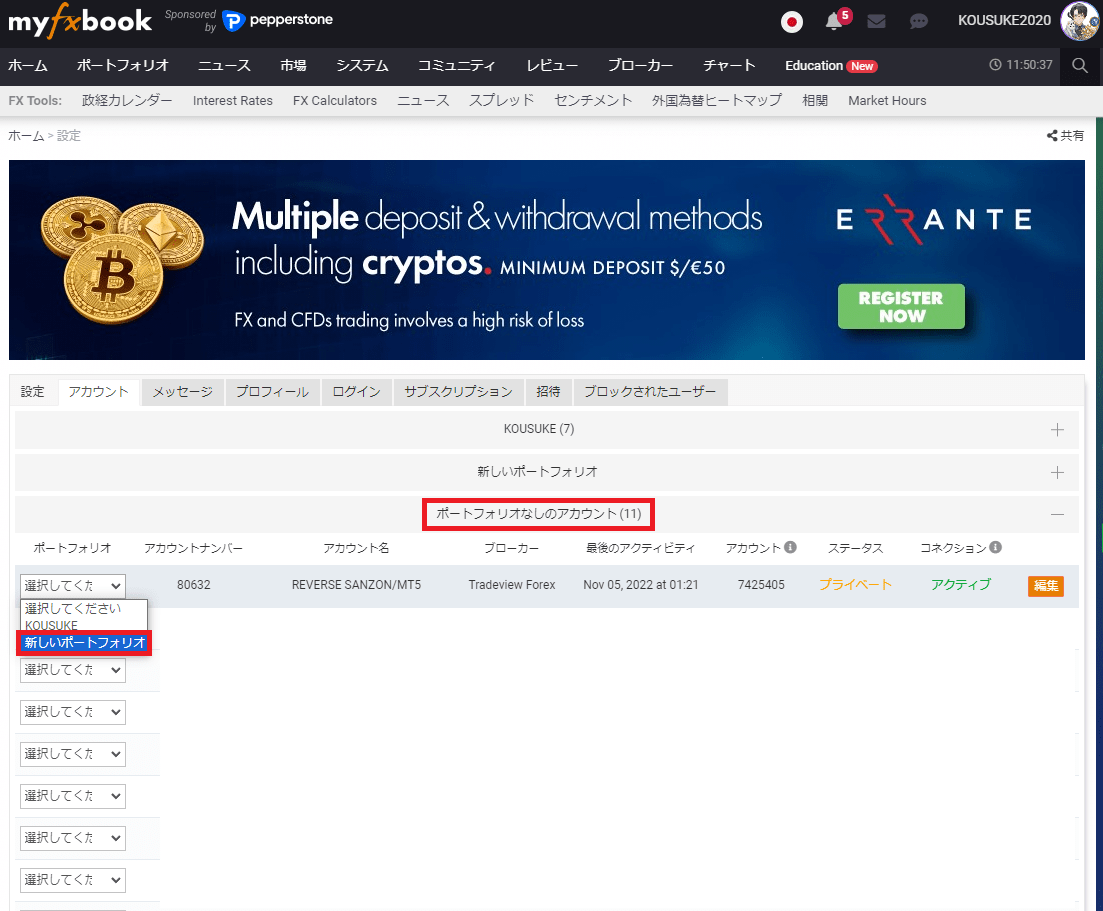Viewport: 1103px width, 911px height.
Task: Collapse ポートフォリオなしのアカウント with minus icon
Action: click(x=1057, y=514)
